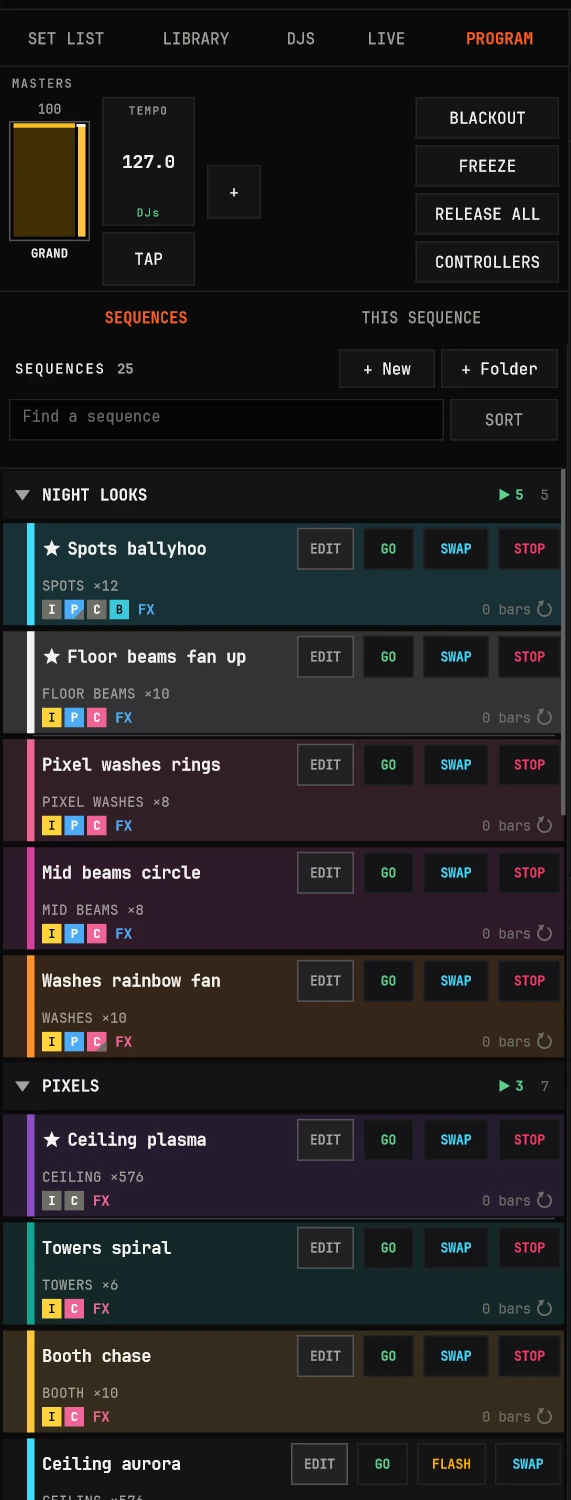The width and height of the screenshot is (571, 1500).
Task: Click the C badge on Mid beams circle
Action: coord(96,934)
